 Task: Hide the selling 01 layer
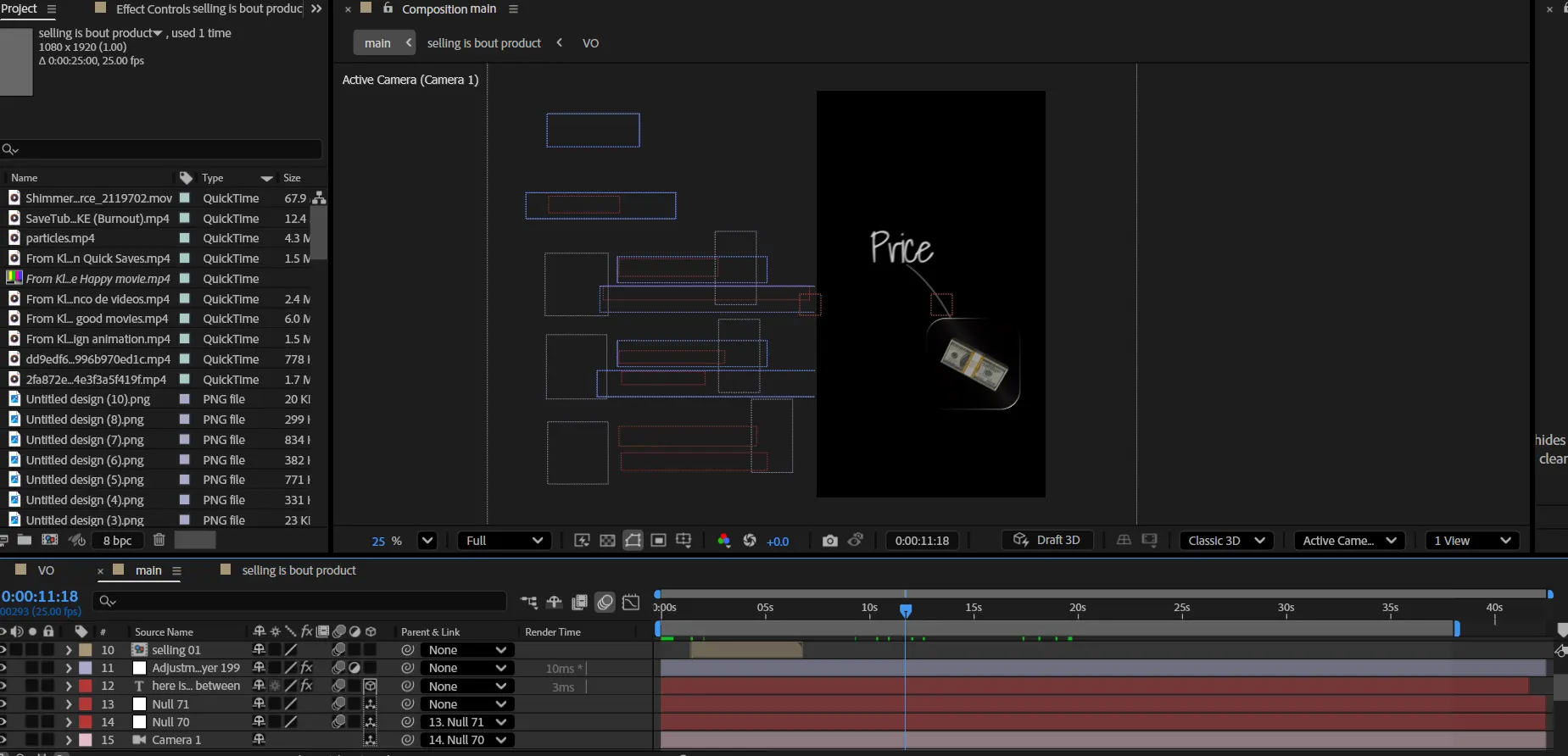(3, 650)
